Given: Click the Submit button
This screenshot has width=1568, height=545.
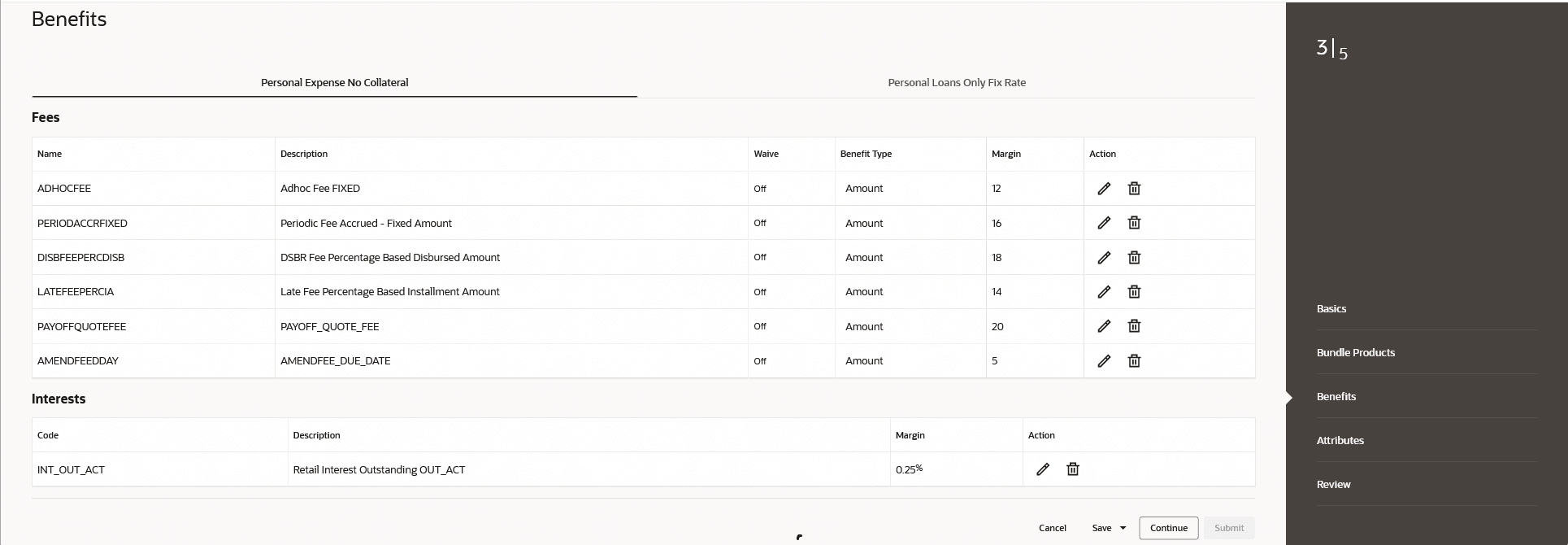Looking at the screenshot, I should point(1229,528).
